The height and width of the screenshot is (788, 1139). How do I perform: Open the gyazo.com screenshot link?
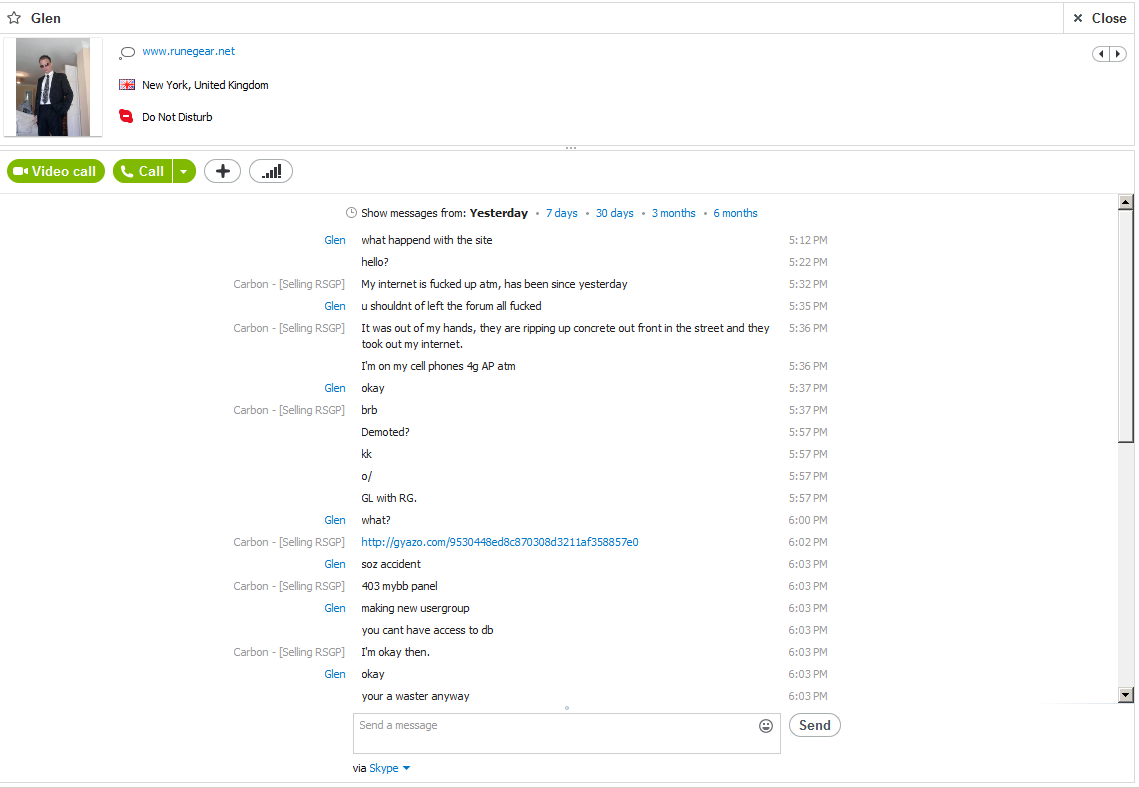[x=500, y=542]
